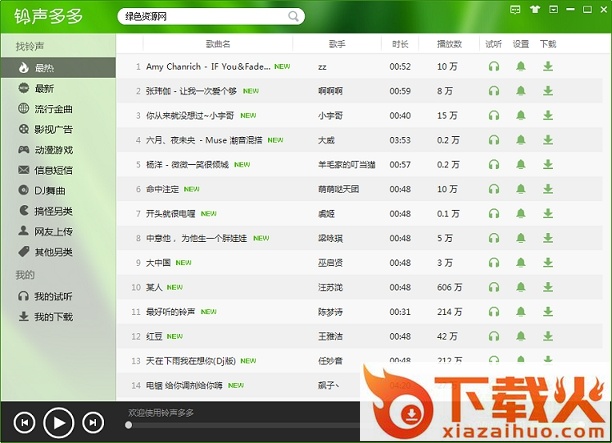Open the feedback message icon
This screenshot has height=443, width=612.
coord(515,8)
